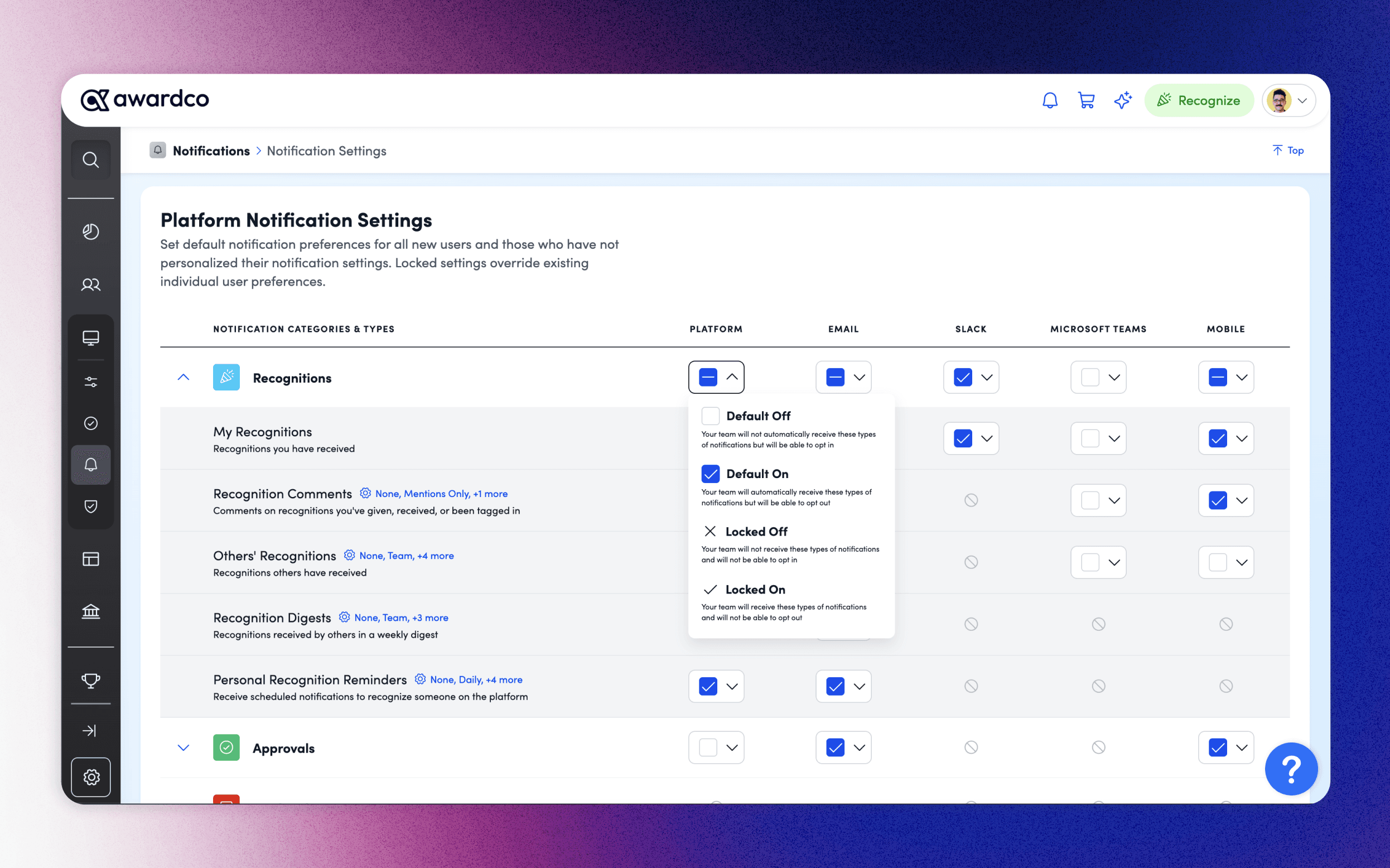Open the analytics pie chart sidebar icon
This screenshot has width=1390, height=868.
(91, 232)
